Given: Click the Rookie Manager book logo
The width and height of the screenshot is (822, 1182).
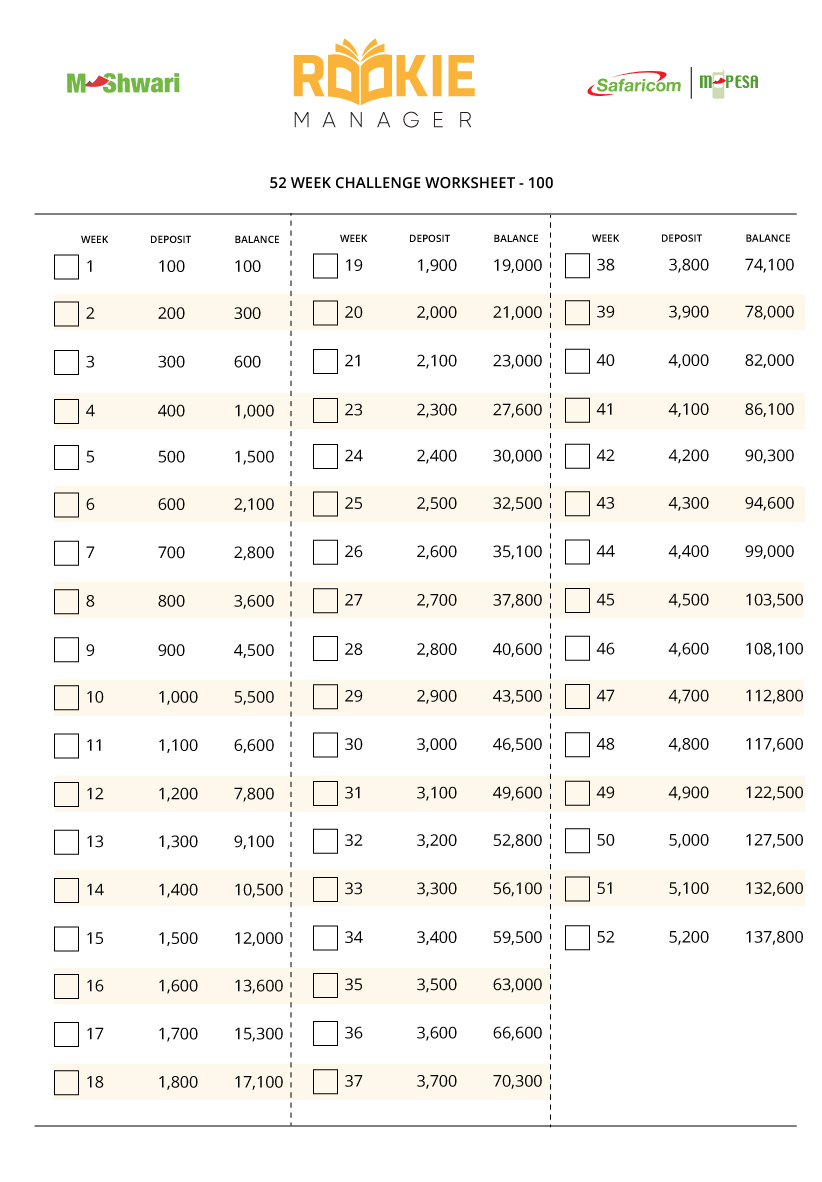Looking at the screenshot, I should click(x=385, y=83).
